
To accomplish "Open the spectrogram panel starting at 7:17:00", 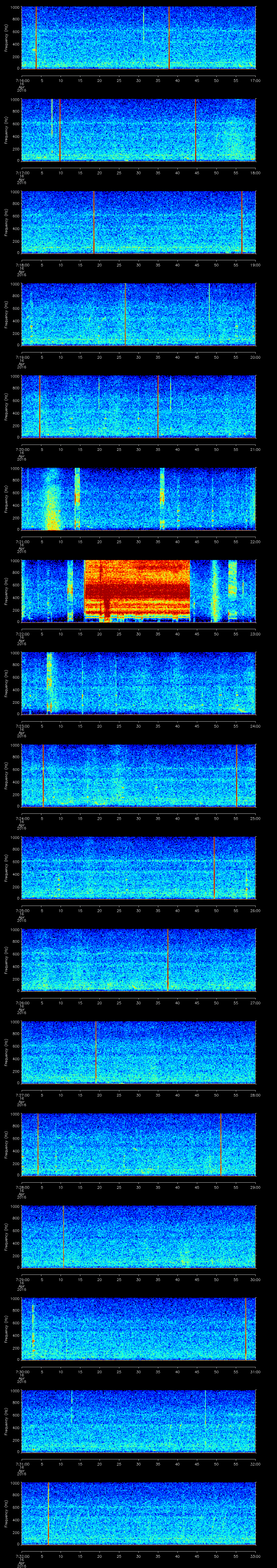I will [139, 130].
